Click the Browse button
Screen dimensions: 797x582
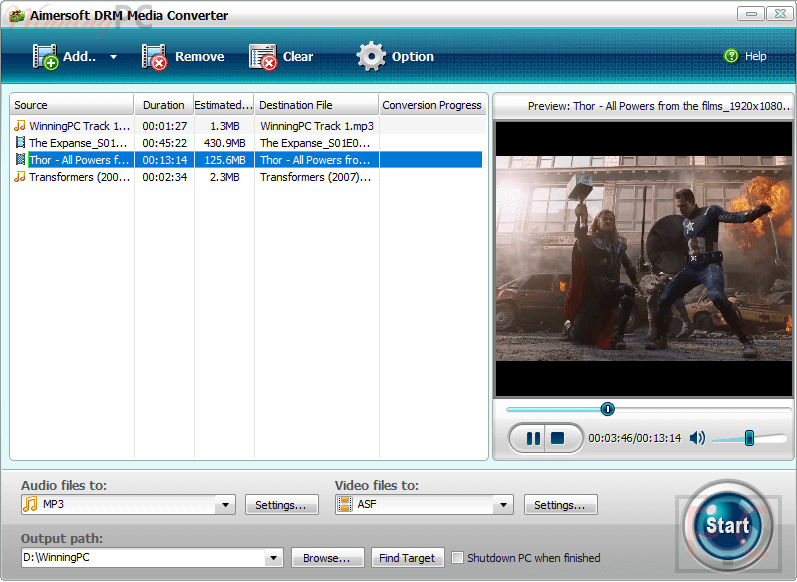click(327, 558)
